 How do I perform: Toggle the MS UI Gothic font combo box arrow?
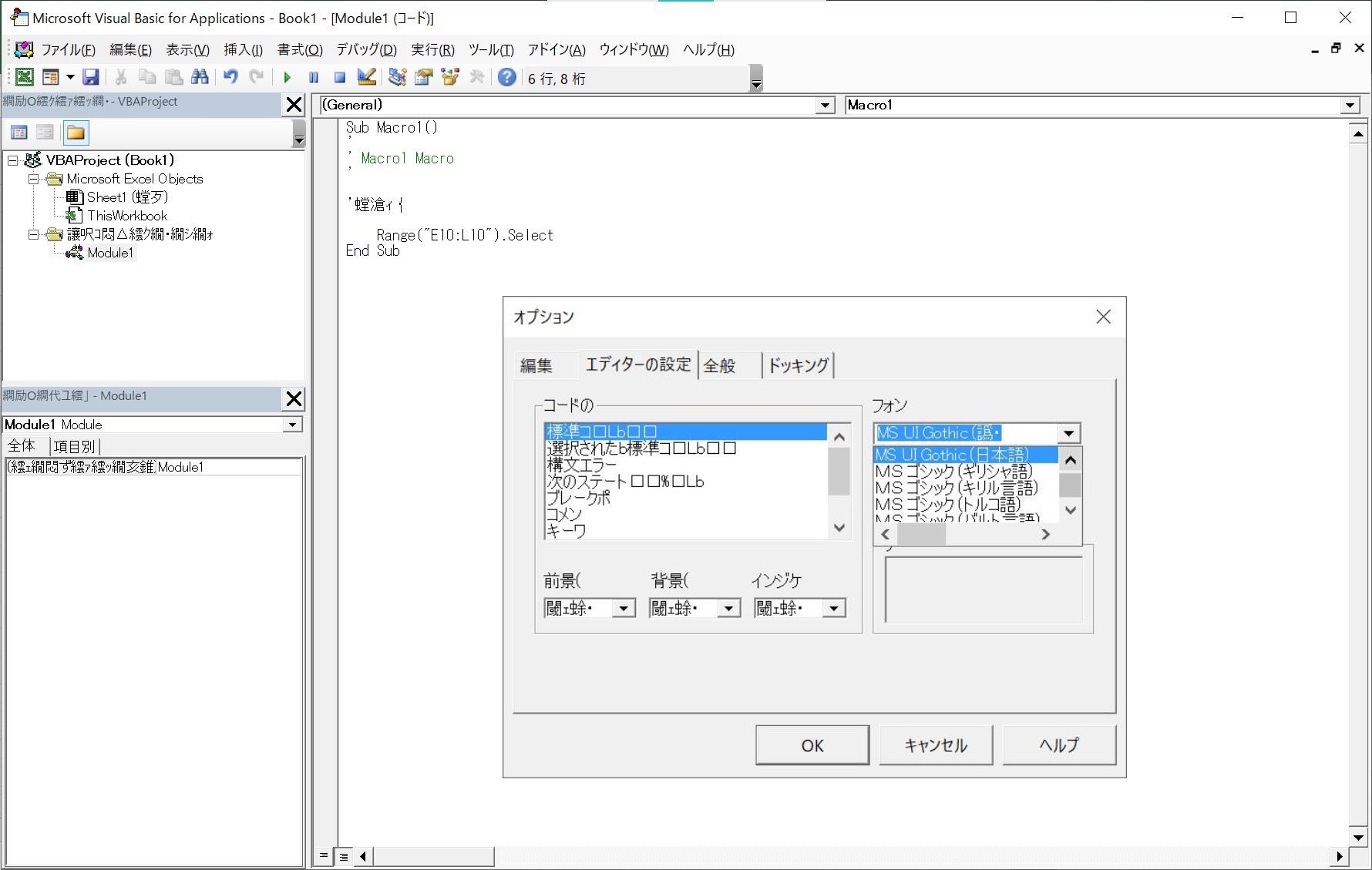[x=1068, y=433]
